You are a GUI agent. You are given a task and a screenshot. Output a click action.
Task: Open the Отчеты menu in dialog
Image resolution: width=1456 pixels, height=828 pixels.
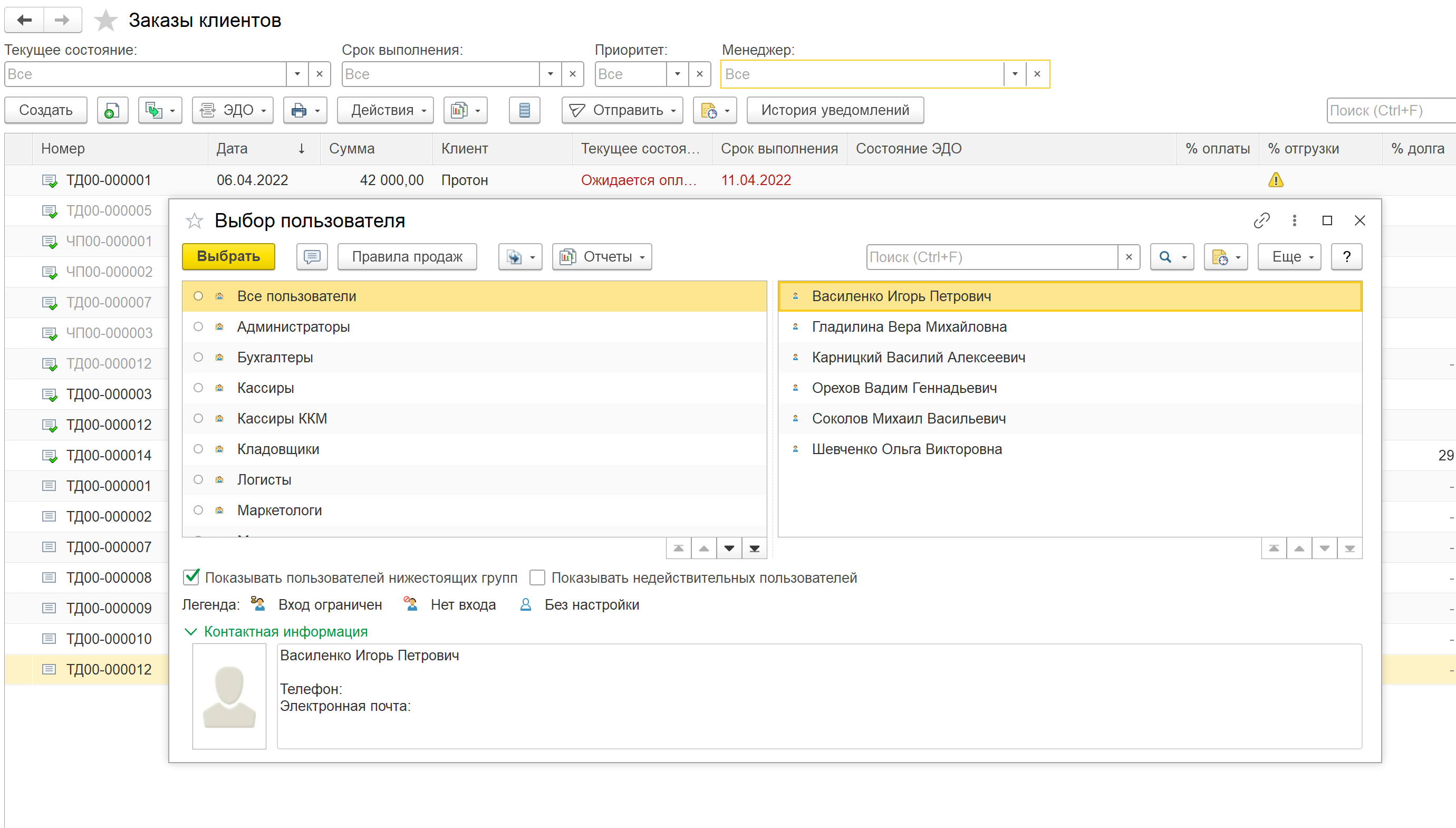[x=602, y=256]
